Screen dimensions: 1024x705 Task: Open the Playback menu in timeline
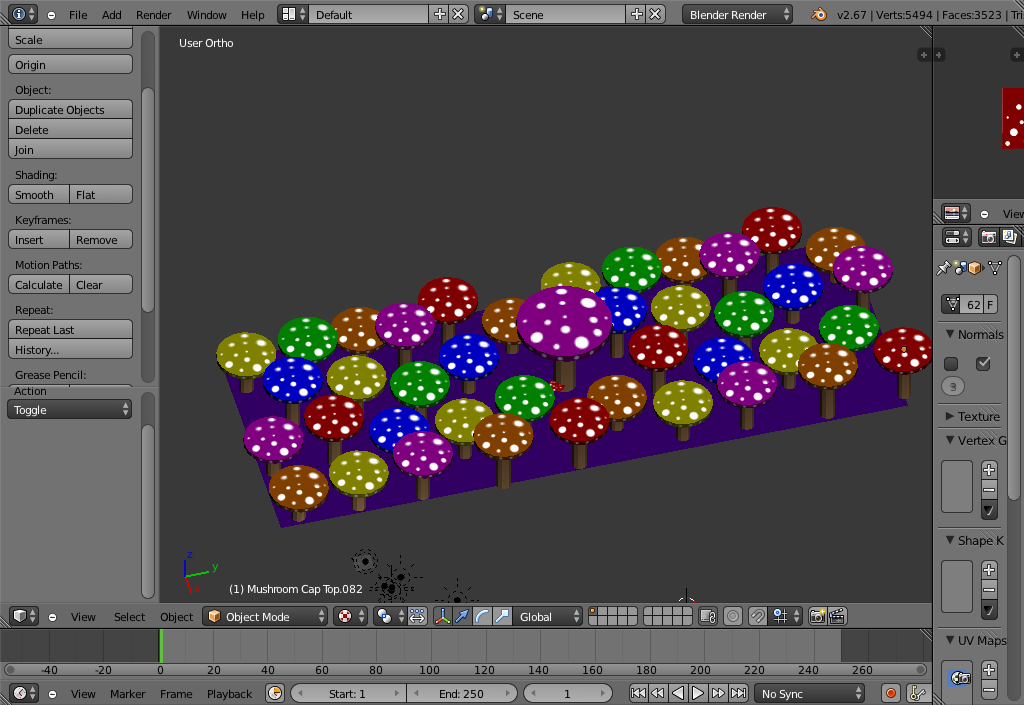230,694
